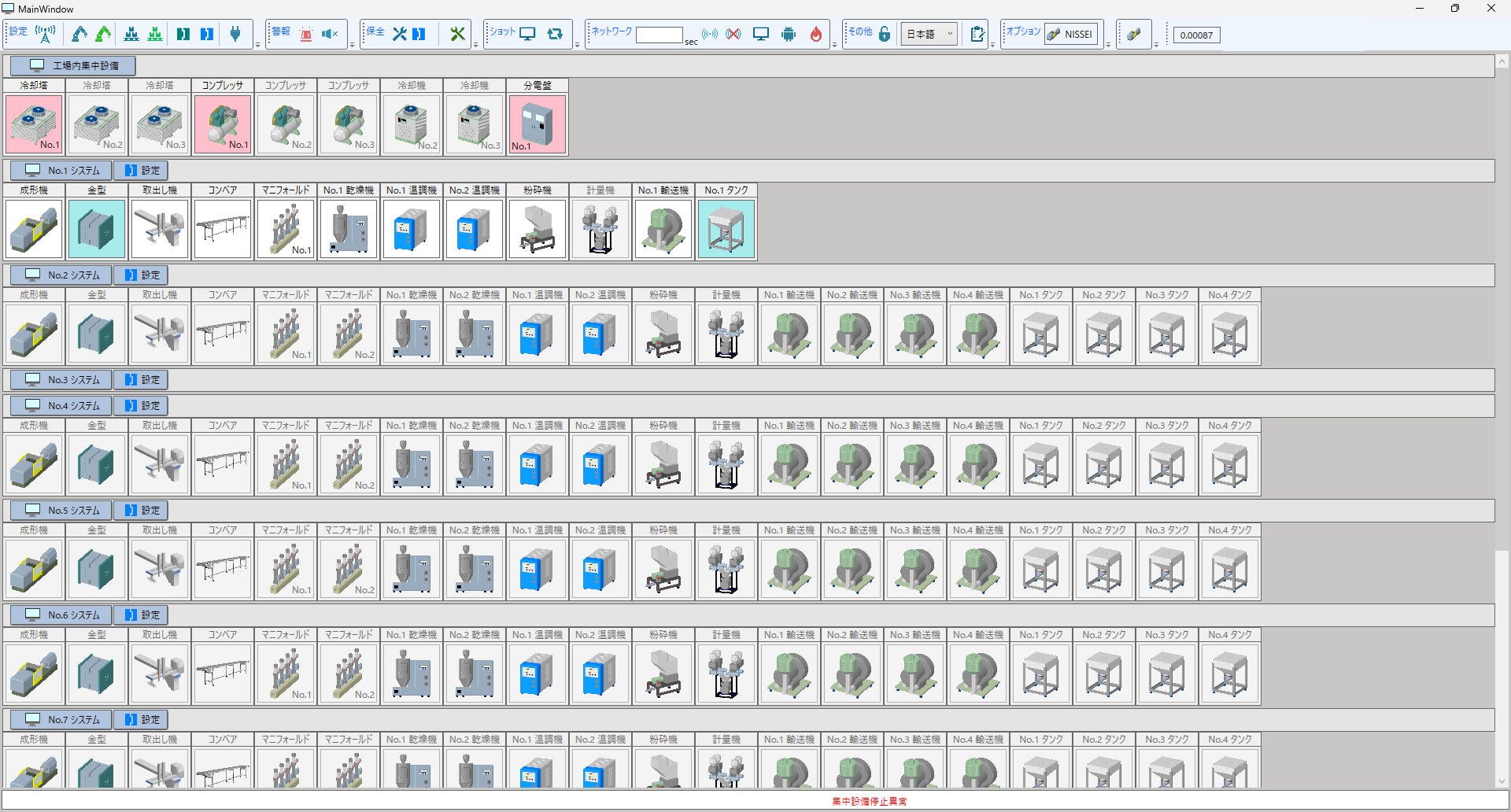1511x812 pixels.
Task: Click the crossed-out wireless signal icon
Action: [733, 34]
